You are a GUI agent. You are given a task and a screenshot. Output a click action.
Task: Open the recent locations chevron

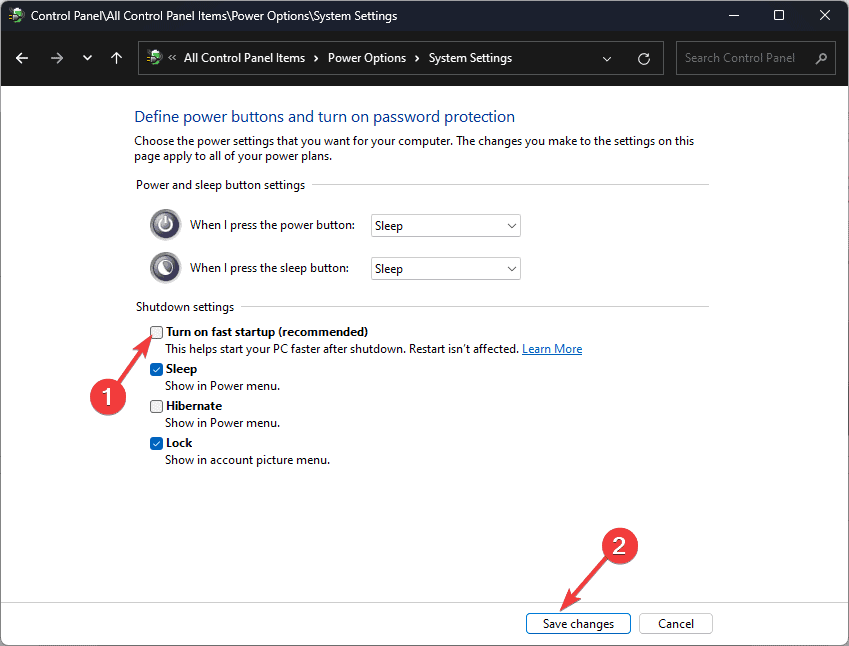(88, 58)
